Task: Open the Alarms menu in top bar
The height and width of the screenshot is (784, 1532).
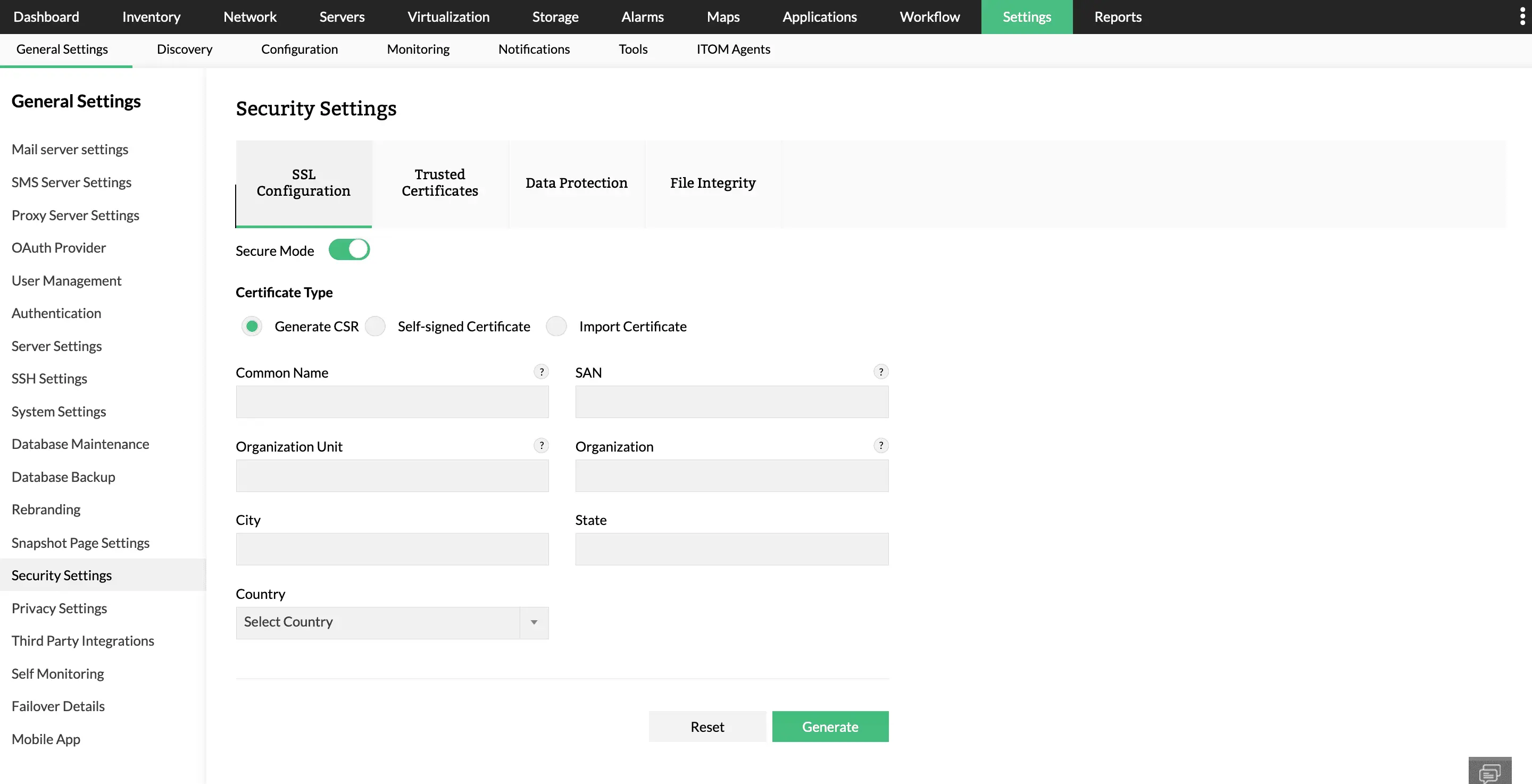Action: 642,16
